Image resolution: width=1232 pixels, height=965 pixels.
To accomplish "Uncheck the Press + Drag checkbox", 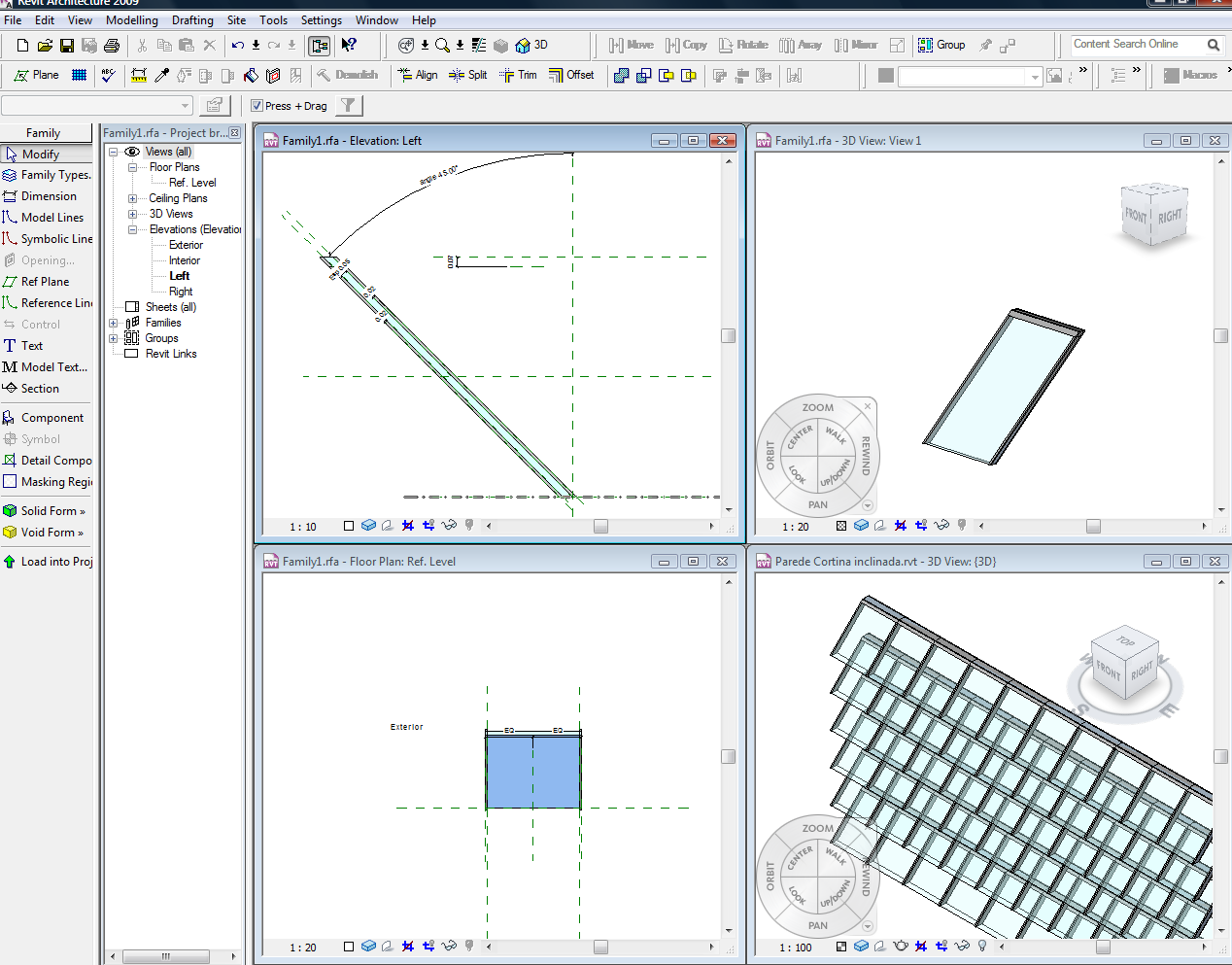I will click(257, 106).
